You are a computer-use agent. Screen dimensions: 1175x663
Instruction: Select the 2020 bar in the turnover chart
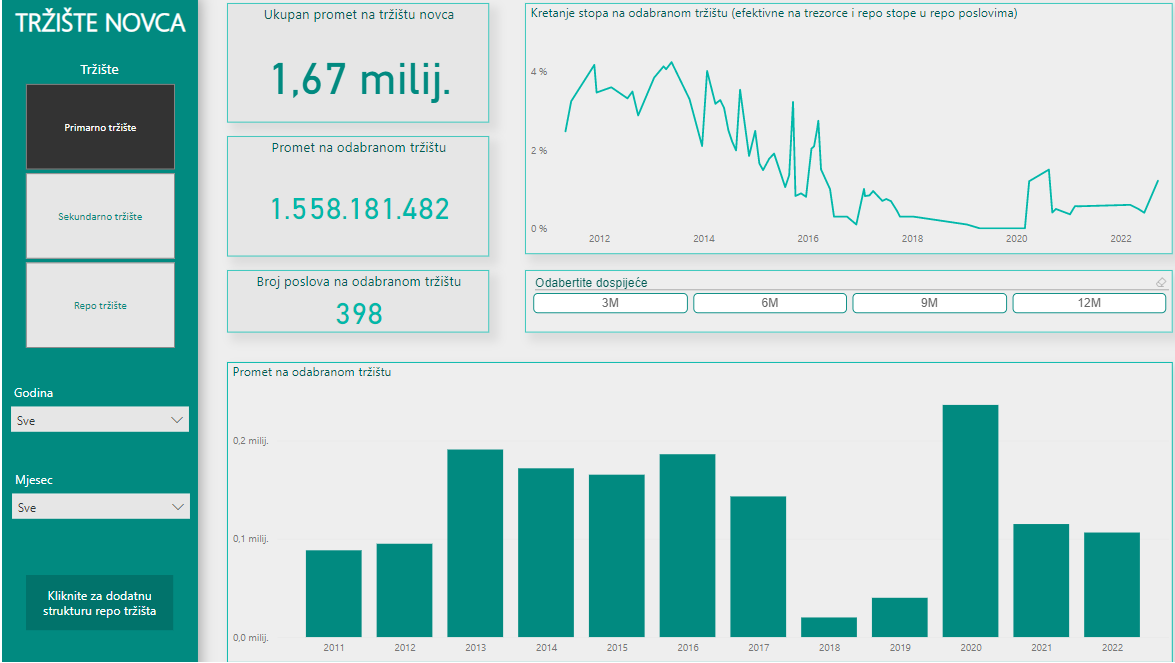(x=970, y=520)
